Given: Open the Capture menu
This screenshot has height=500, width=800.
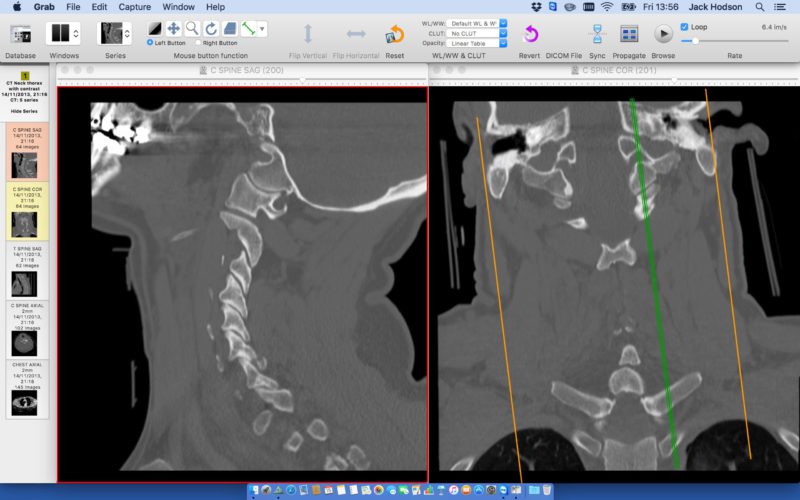Looking at the screenshot, I should point(135,7).
